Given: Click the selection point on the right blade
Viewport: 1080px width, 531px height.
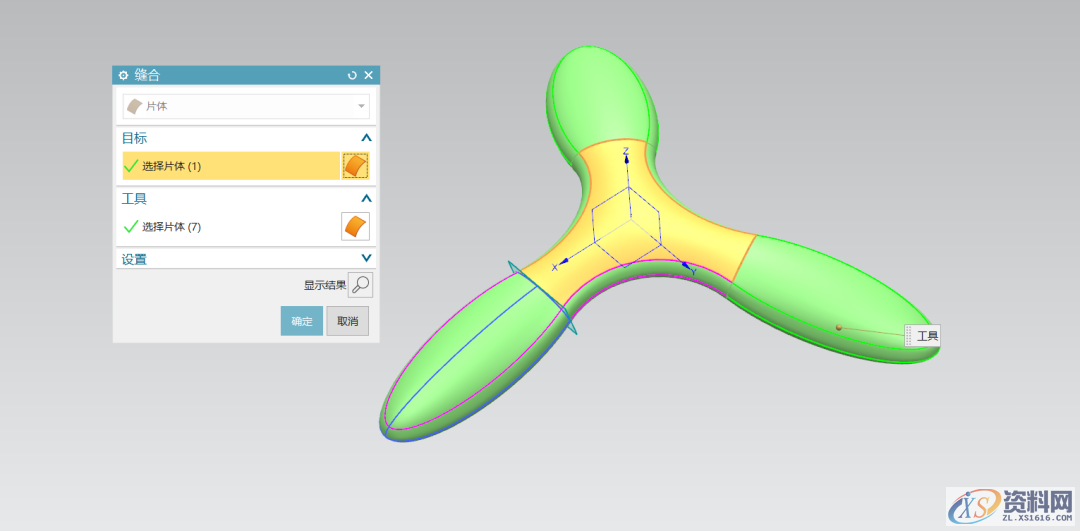Looking at the screenshot, I should tap(839, 327).
